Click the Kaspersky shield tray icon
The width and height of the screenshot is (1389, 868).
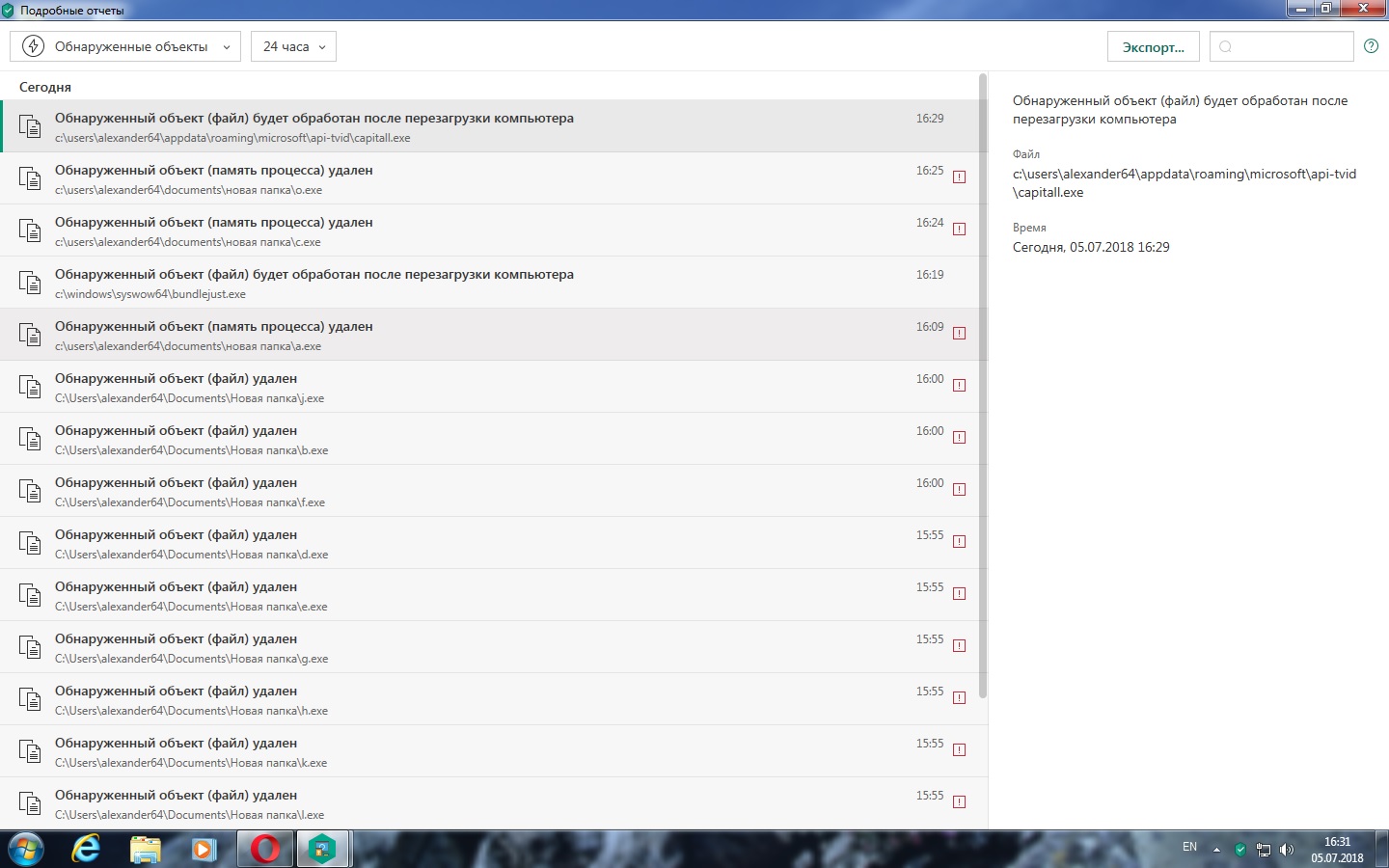[1239, 850]
